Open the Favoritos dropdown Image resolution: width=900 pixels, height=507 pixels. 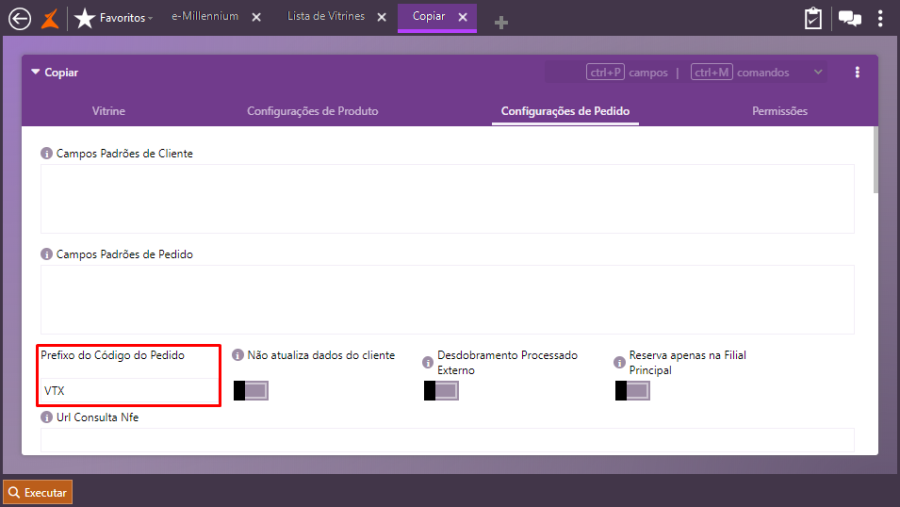[x=126, y=18]
